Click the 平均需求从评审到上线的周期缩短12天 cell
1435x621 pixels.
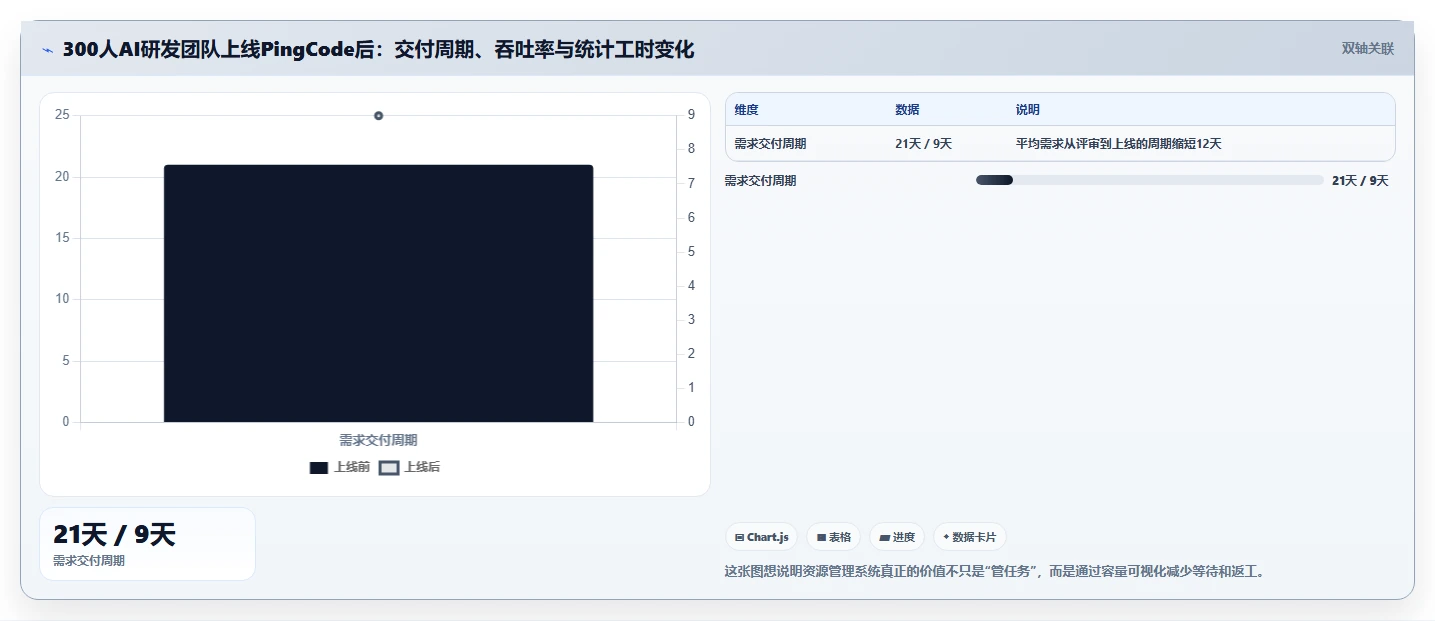[1119, 144]
